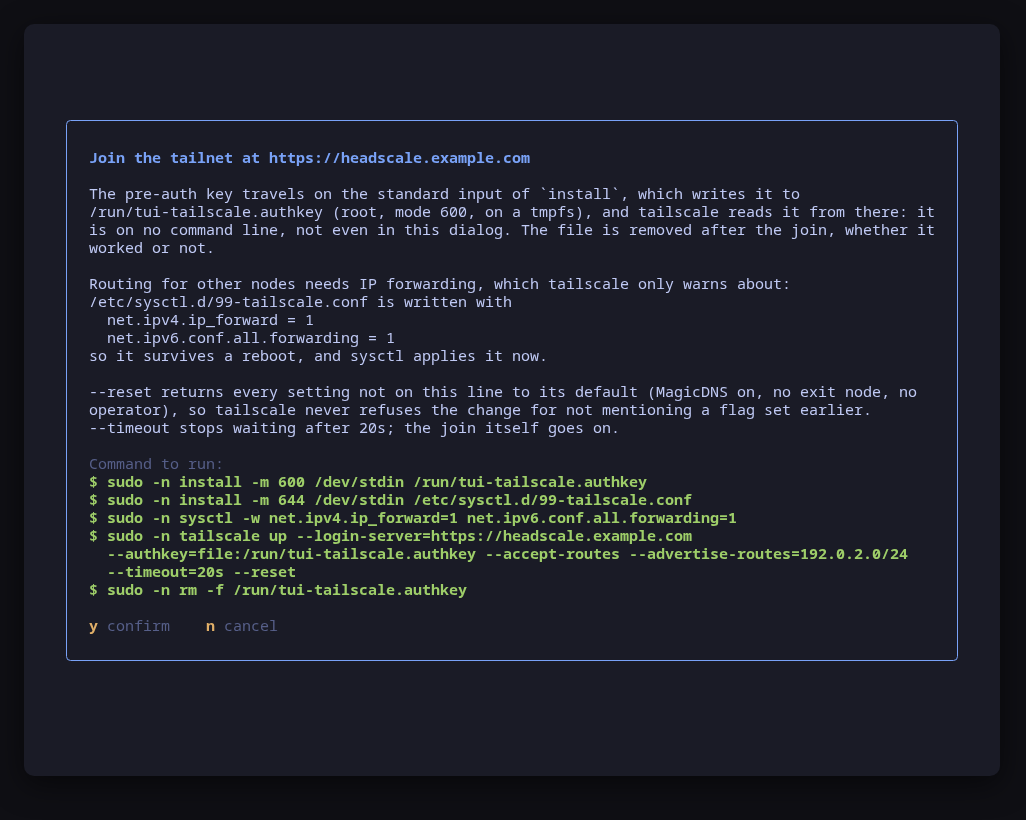Click the 'net.ipv6.conf.all.forwarding = 1' setting line
Image resolution: width=1026 pixels, height=820 pixels.
[x=251, y=338]
